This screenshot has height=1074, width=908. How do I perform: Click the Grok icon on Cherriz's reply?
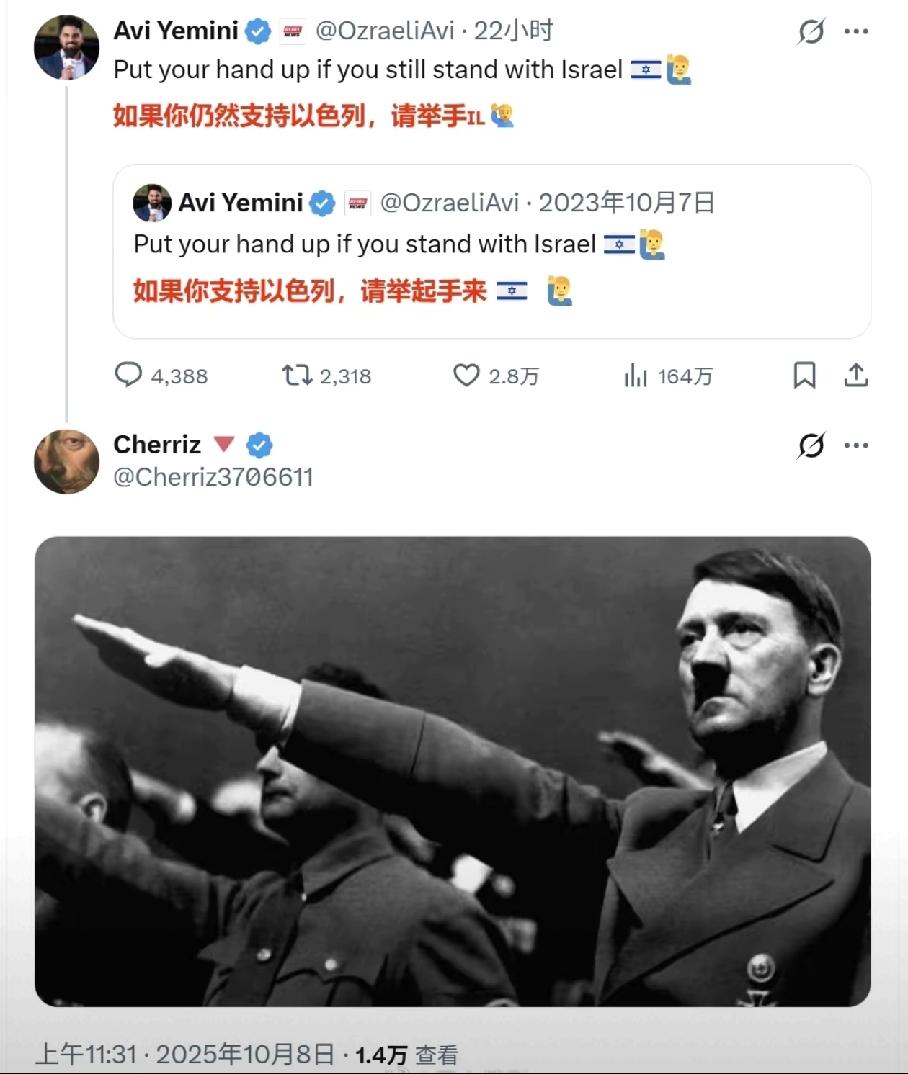pyautogui.click(x=811, y=445)
